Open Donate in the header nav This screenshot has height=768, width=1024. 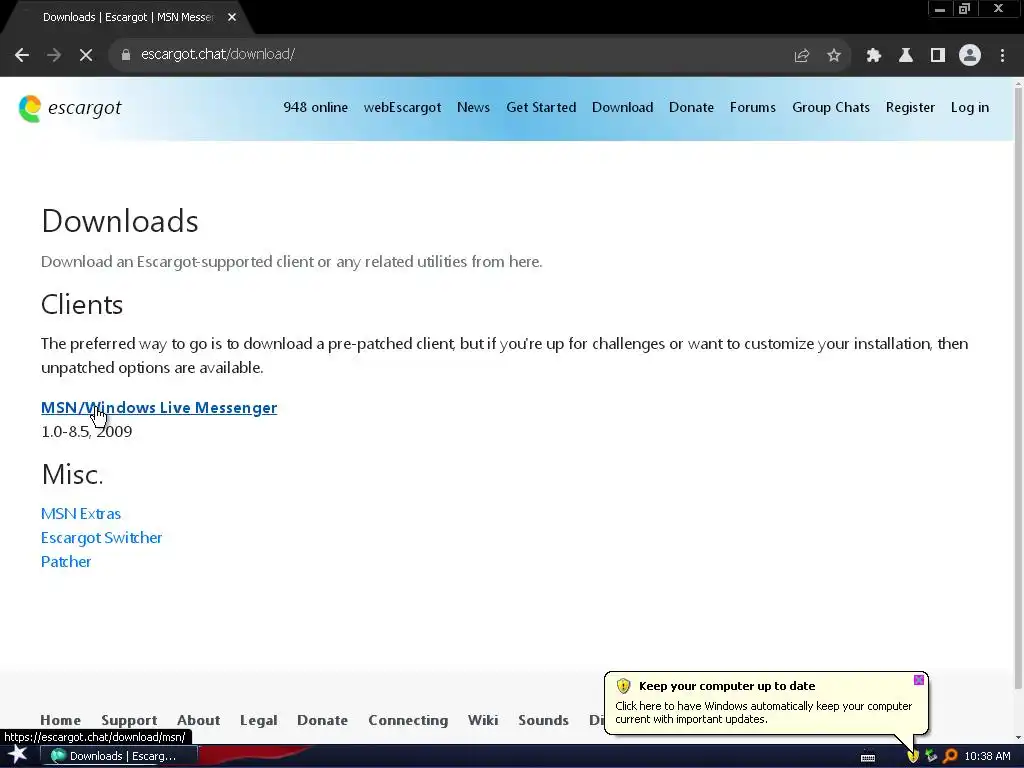click(691, 107)
